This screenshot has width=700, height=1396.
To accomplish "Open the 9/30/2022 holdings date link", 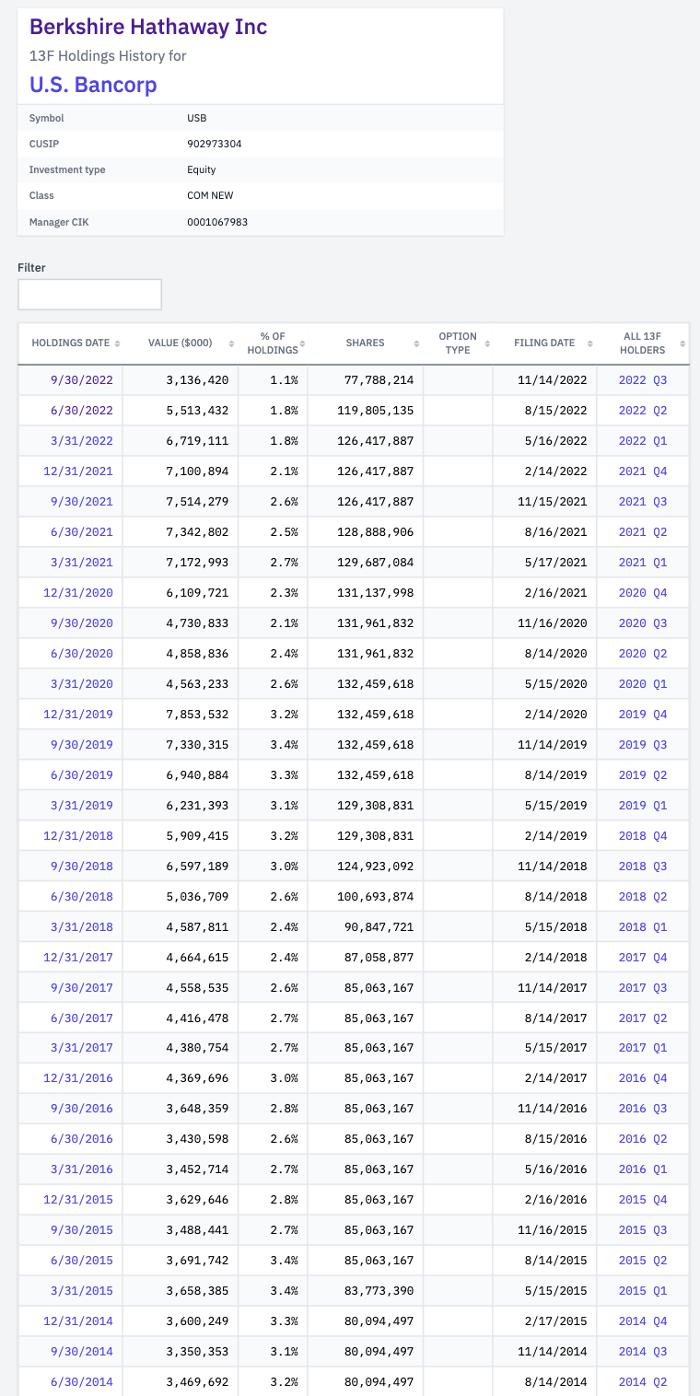I will point(82,380).
